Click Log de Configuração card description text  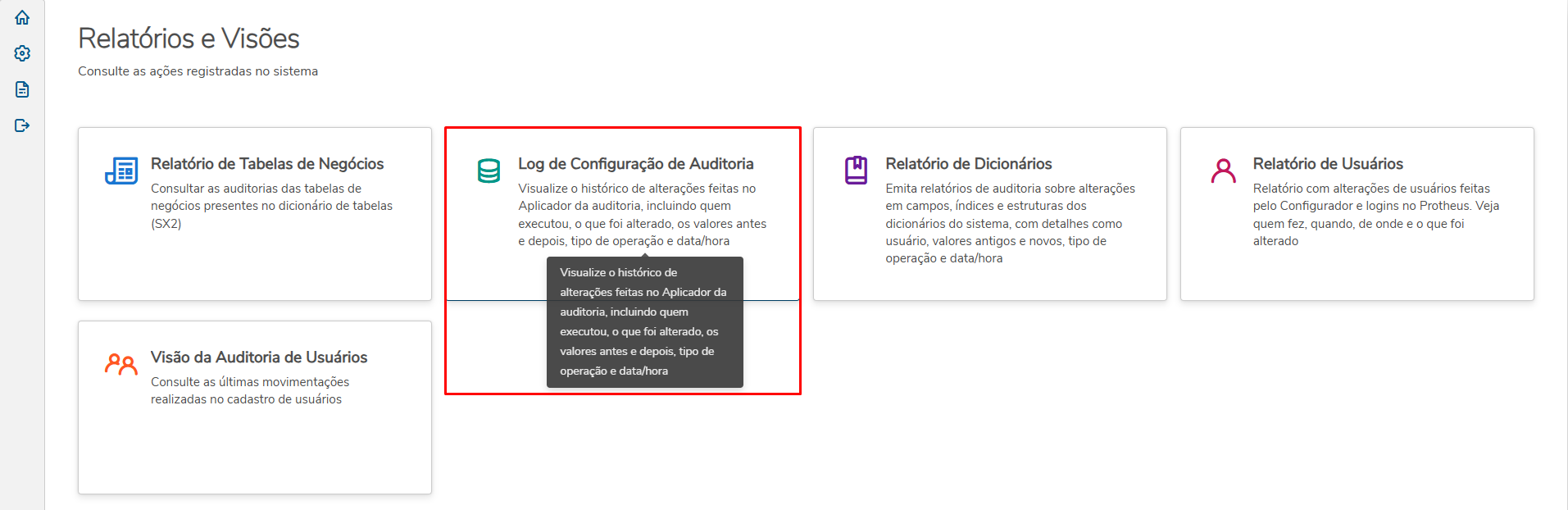642,214
